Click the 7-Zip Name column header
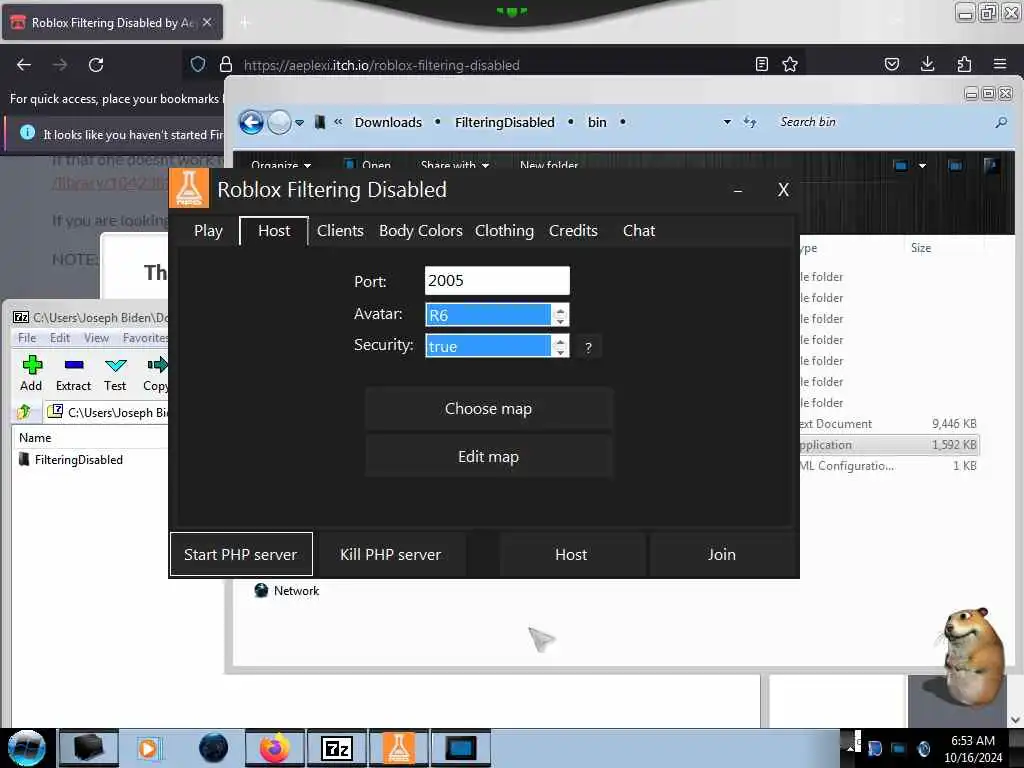 click(35, 438)
